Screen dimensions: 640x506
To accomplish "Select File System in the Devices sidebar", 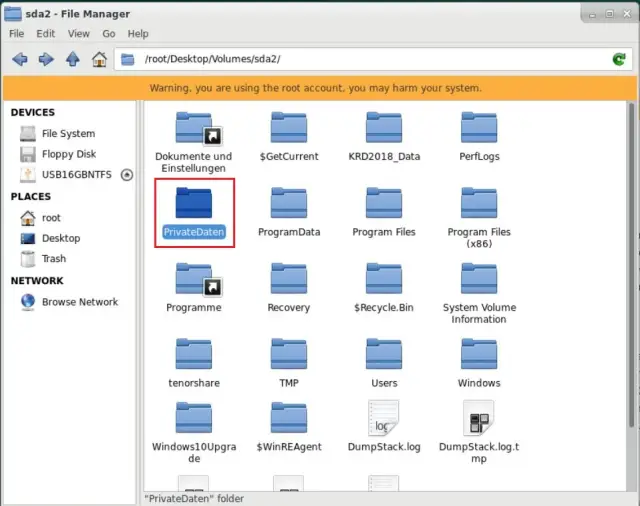I will [x=68, y=134].
